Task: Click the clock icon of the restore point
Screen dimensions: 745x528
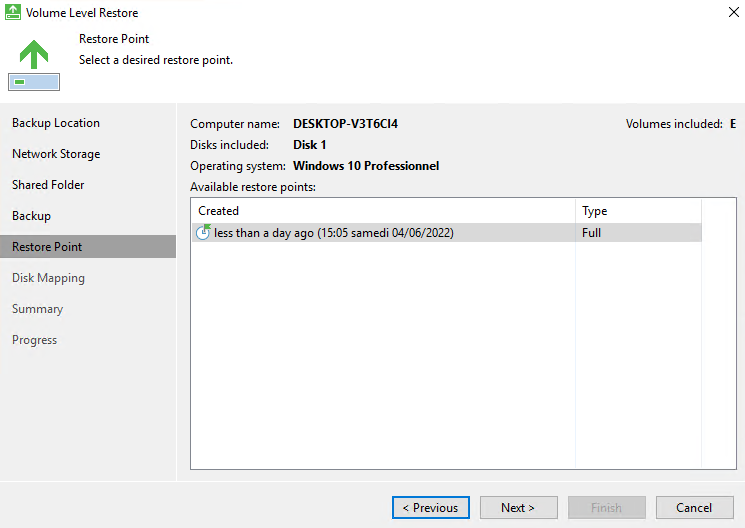Action: point(203,232)
